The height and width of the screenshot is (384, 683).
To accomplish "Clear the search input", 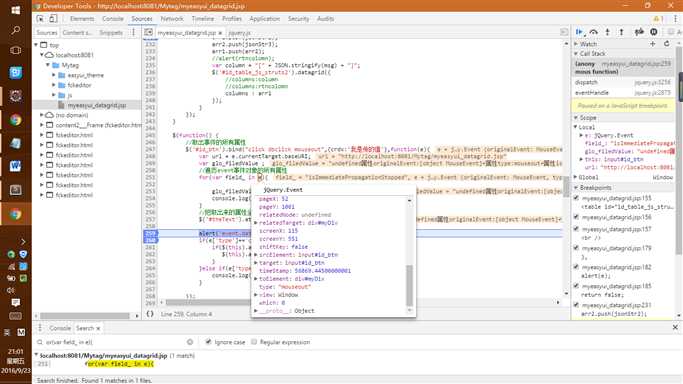I will pos(190,342).
